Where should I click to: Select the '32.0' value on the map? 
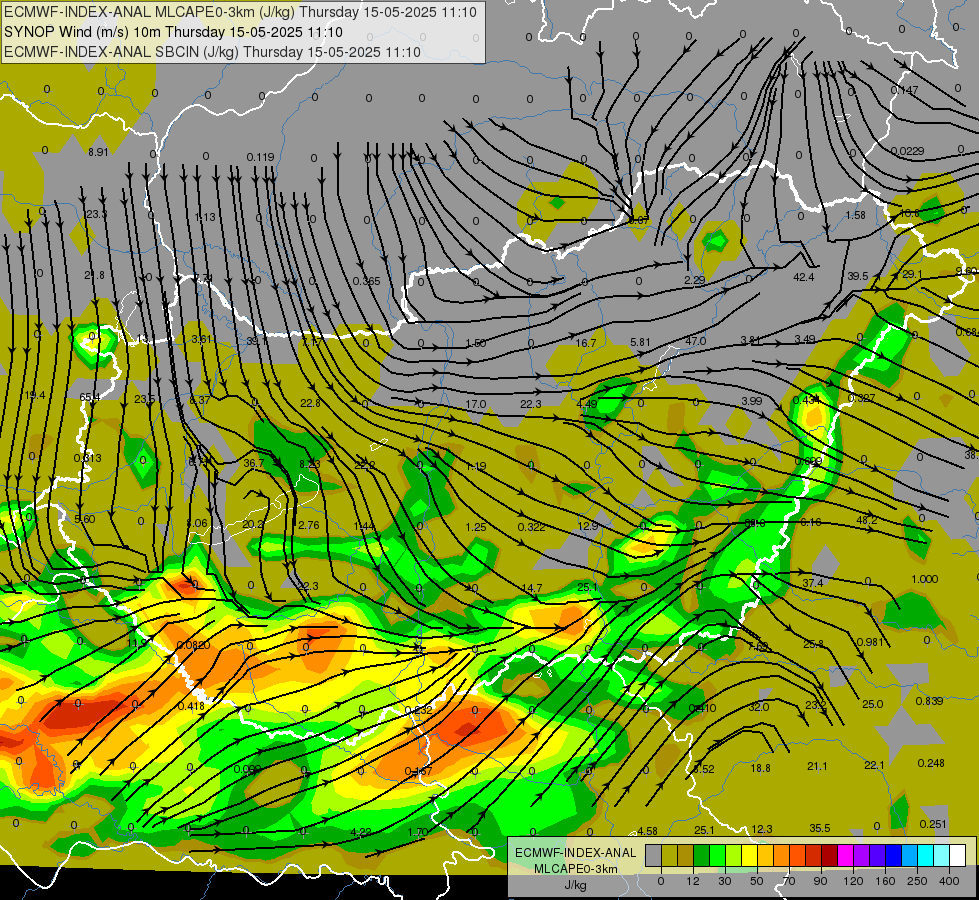759,707
